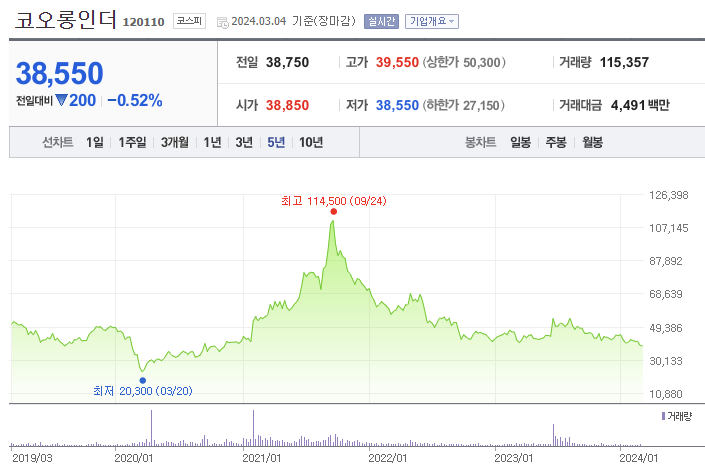
Task: Click the 2023/01 x-axis label
Action: (513, 458)
